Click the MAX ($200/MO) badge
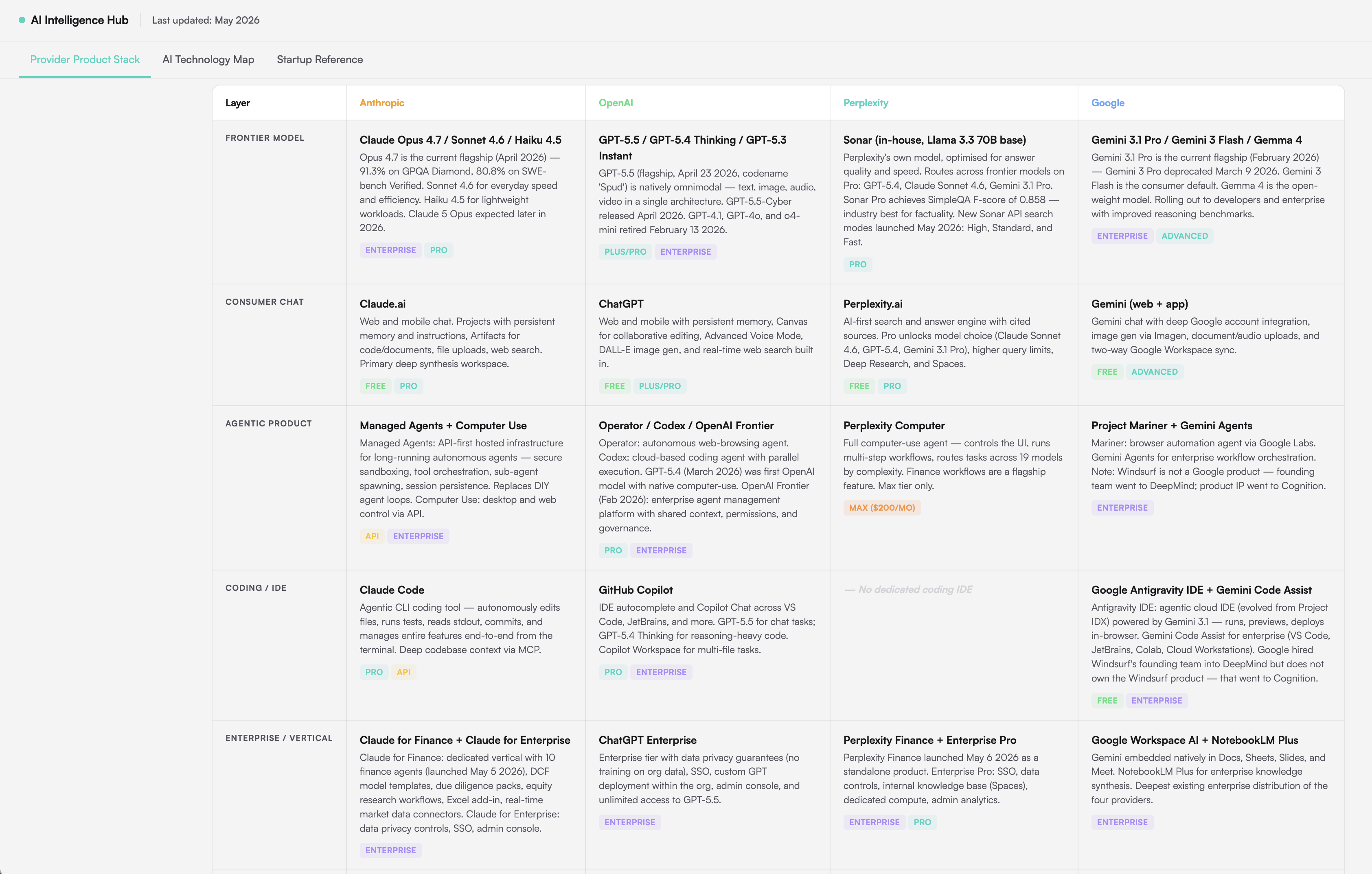 click(x=881, y=507)
